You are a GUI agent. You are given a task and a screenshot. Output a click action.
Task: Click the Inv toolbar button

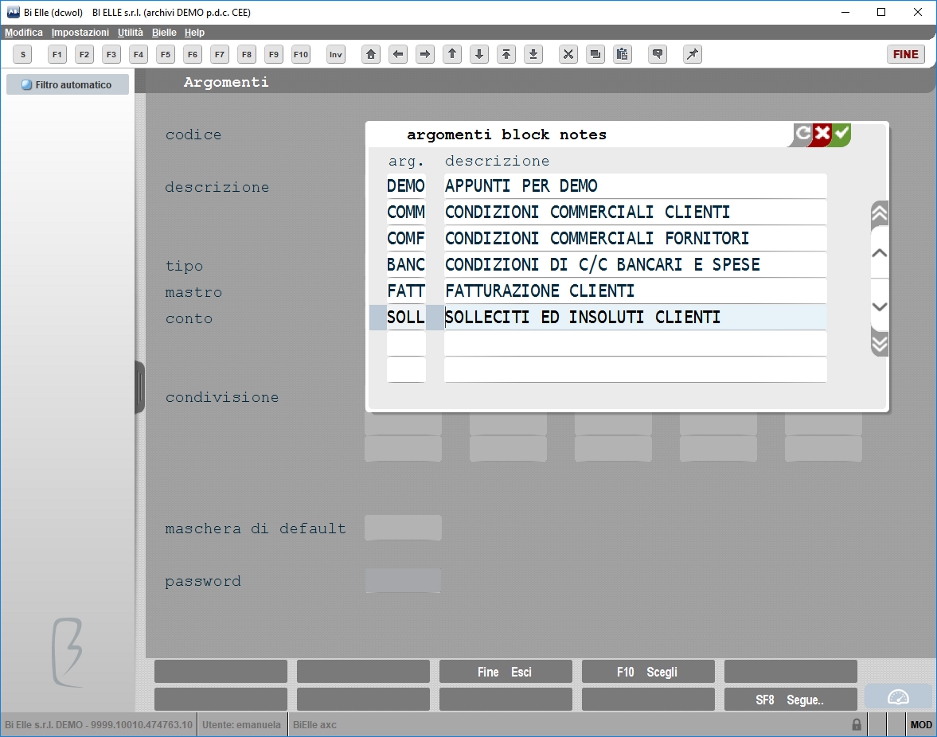click(x=336, y=54)
